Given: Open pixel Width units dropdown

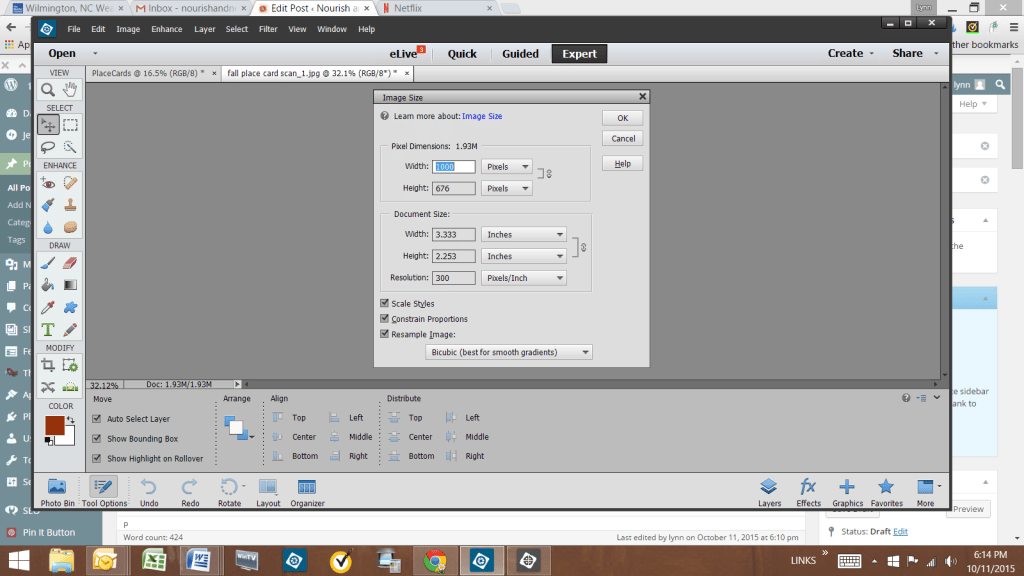Looking at the screenshot, I should tap(507, 167).
